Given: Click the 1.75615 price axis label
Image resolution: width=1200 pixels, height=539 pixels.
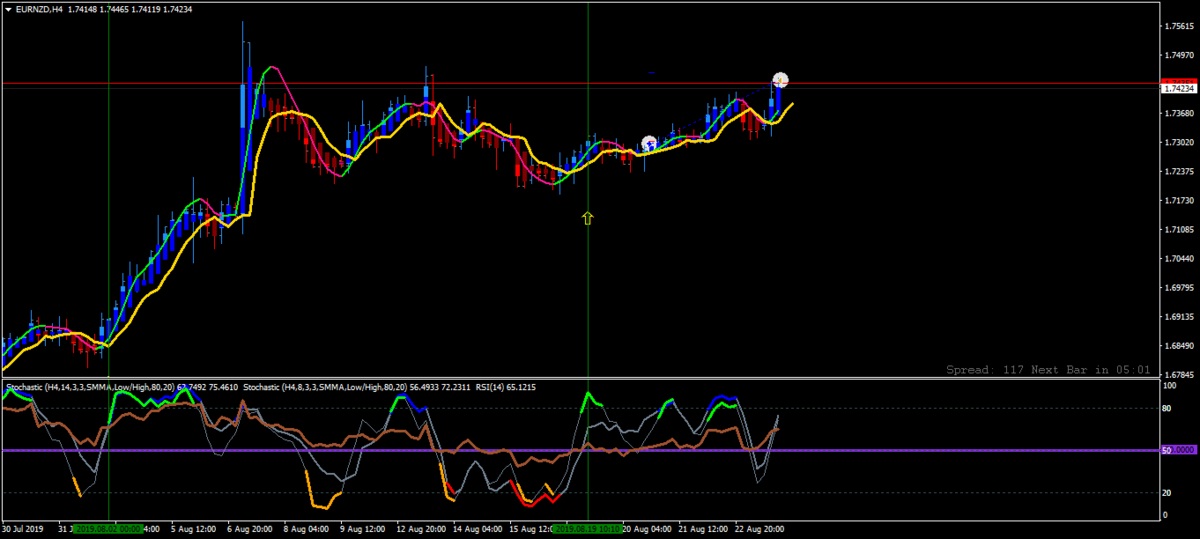Looking at the screenshot, I should (x=1181, y=26).
